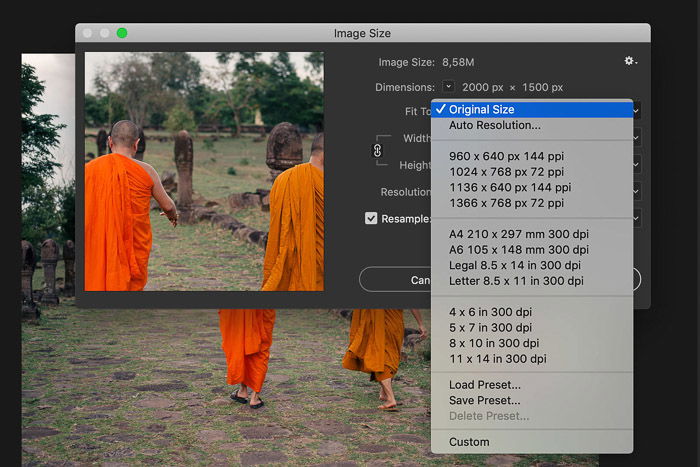The height and width of the screenshot is (467, 700).
Task: Click Save Preset menu entry
Action: click(x=485, y=401)
